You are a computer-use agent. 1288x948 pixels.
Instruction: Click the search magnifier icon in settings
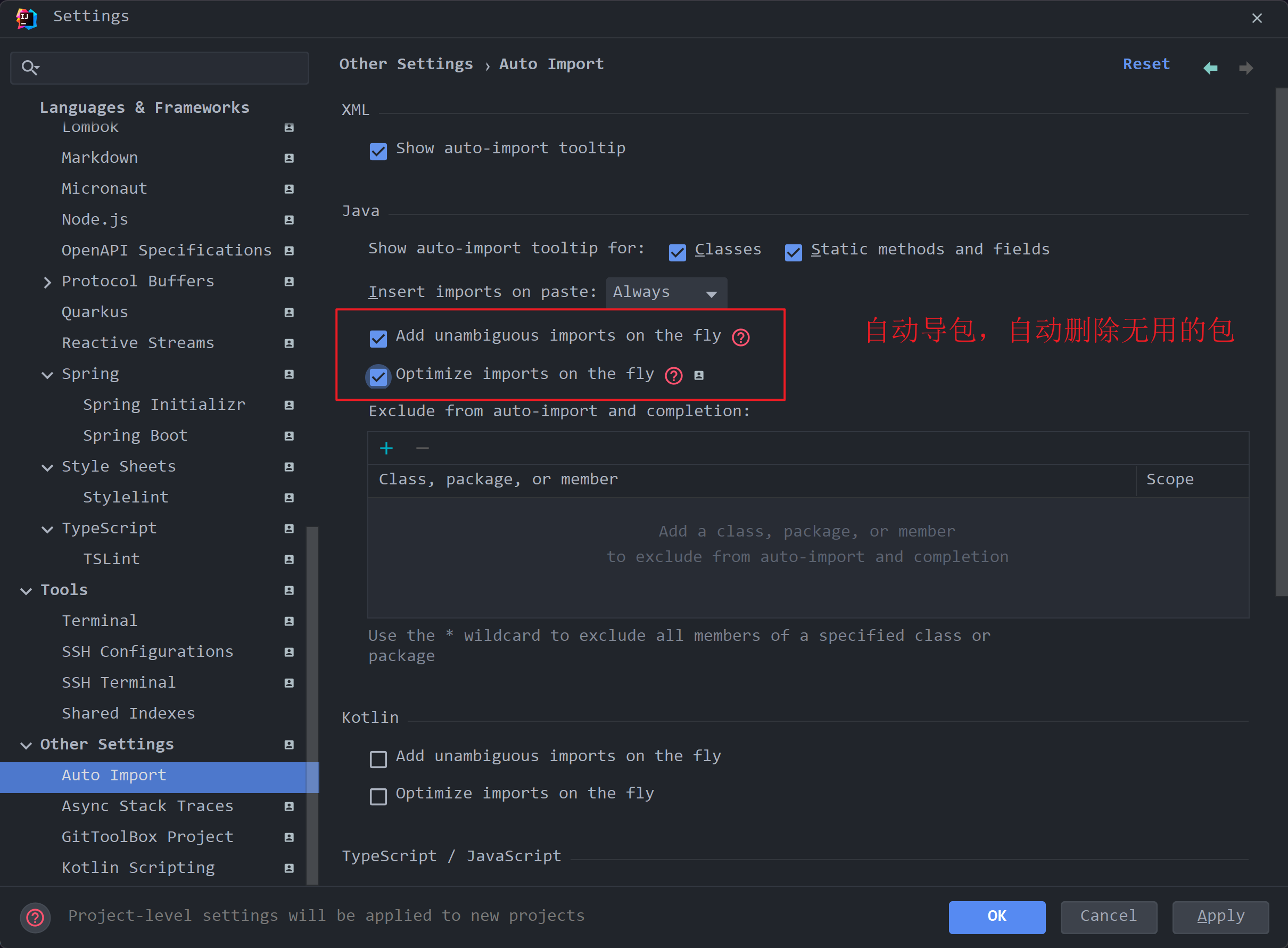pos(30,68)
